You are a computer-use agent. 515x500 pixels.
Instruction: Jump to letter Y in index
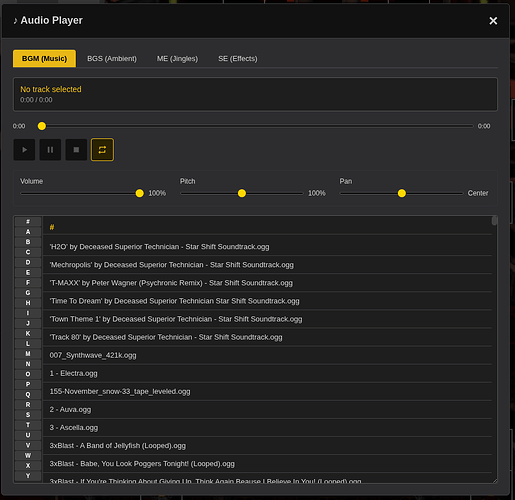click(28, 476)
